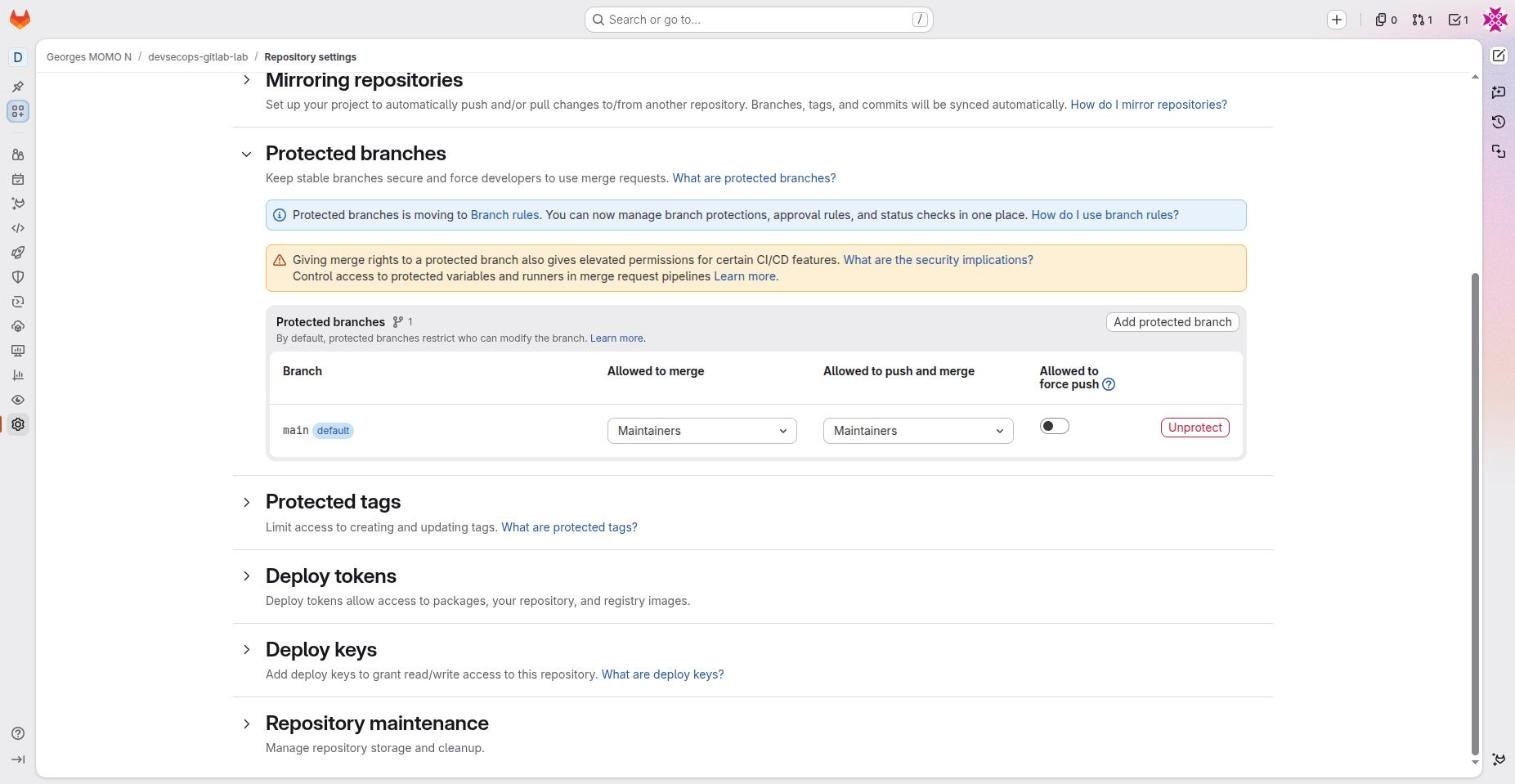Click the Search or go to field

759,19
